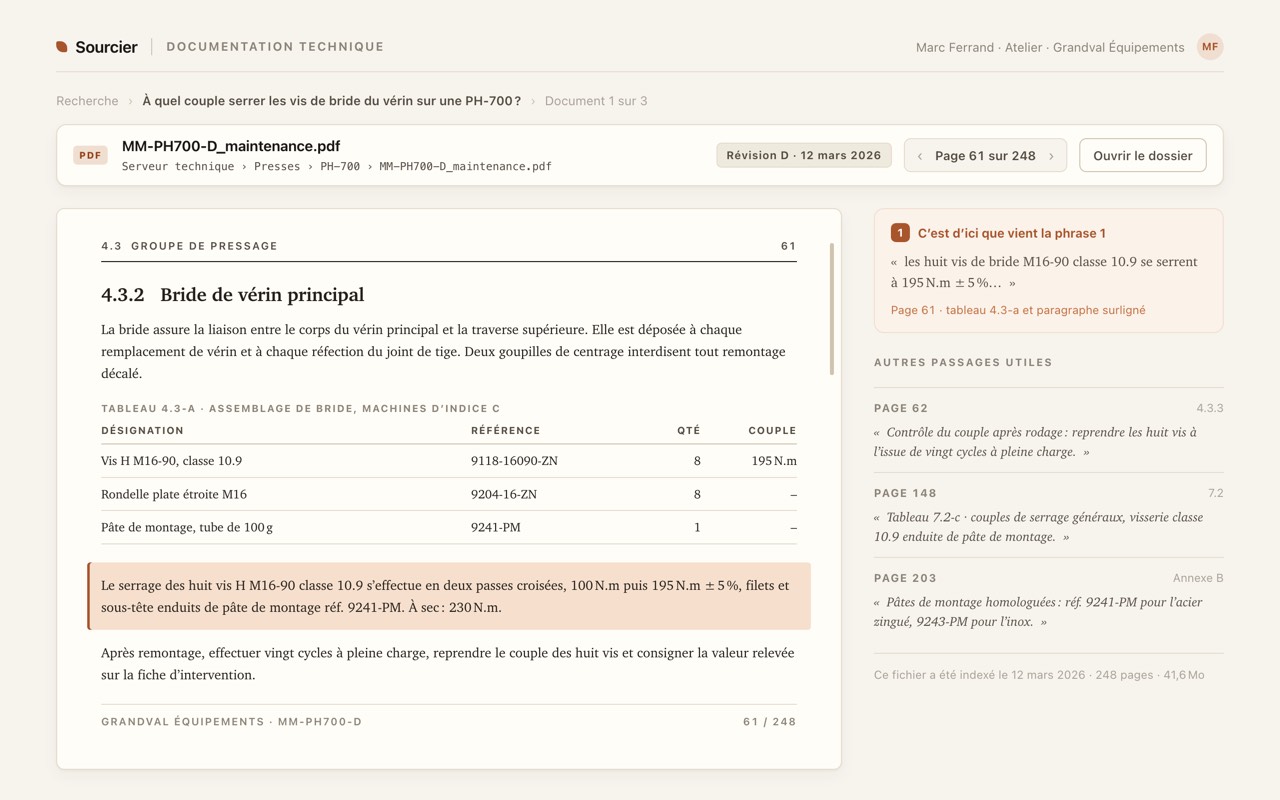Click Marc Ferrand · Atelier user label
This screenshot has height=800, width=1280.
tap(1050, 47)
